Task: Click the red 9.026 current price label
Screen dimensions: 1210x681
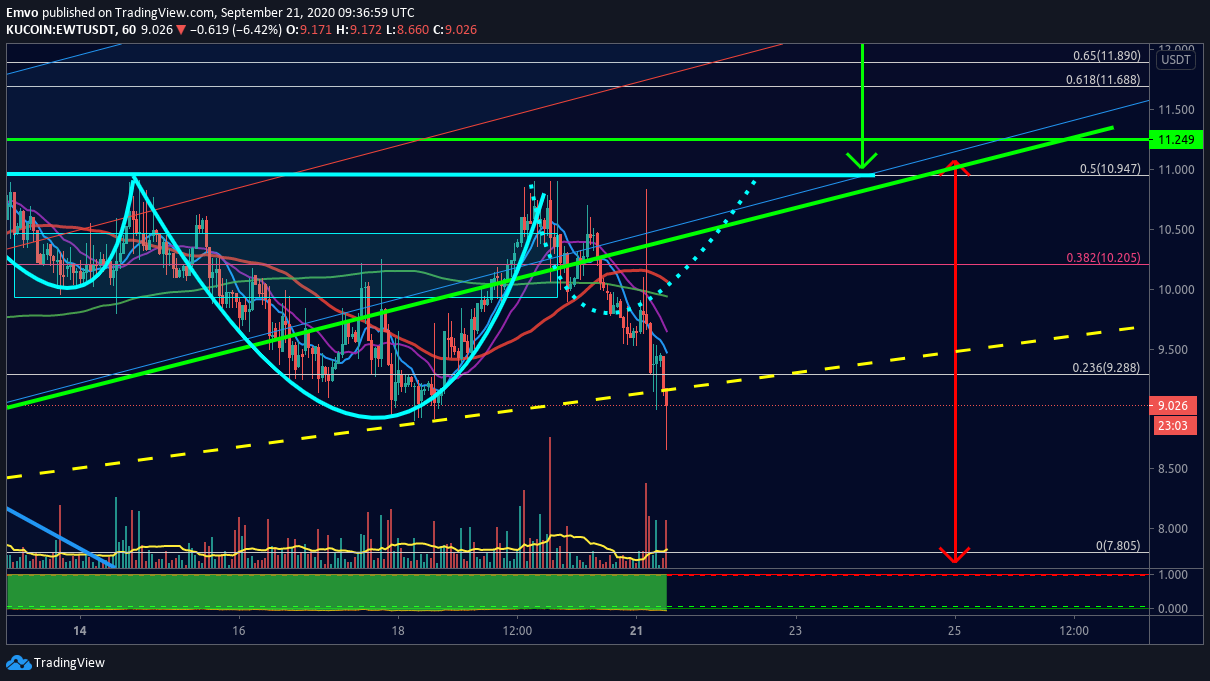Action: [1174, 406]
